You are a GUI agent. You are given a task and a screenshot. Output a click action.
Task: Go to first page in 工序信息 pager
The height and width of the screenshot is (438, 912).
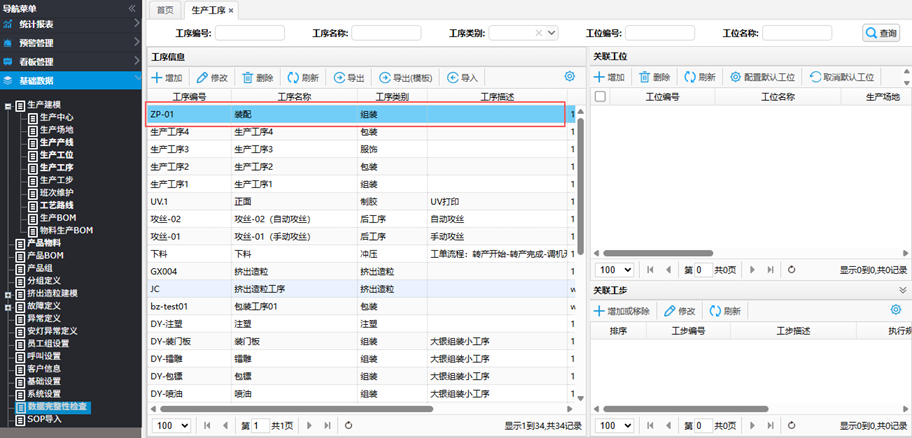tap(207, 425)
